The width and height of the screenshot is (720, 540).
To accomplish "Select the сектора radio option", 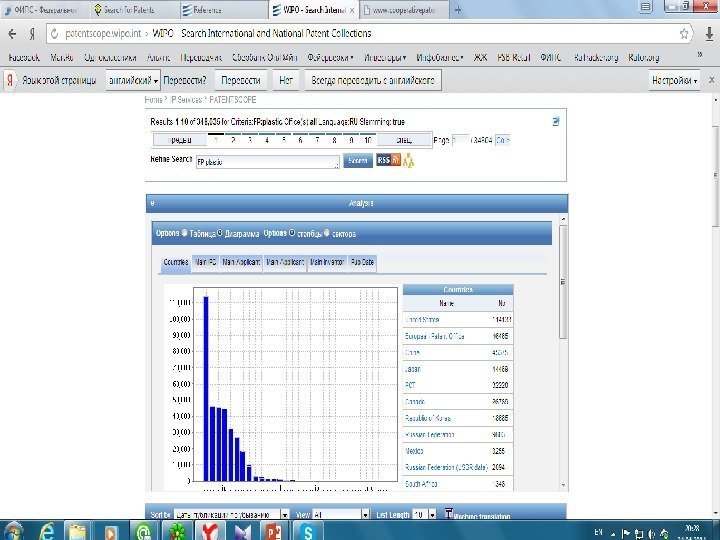I will coord(326,233).
